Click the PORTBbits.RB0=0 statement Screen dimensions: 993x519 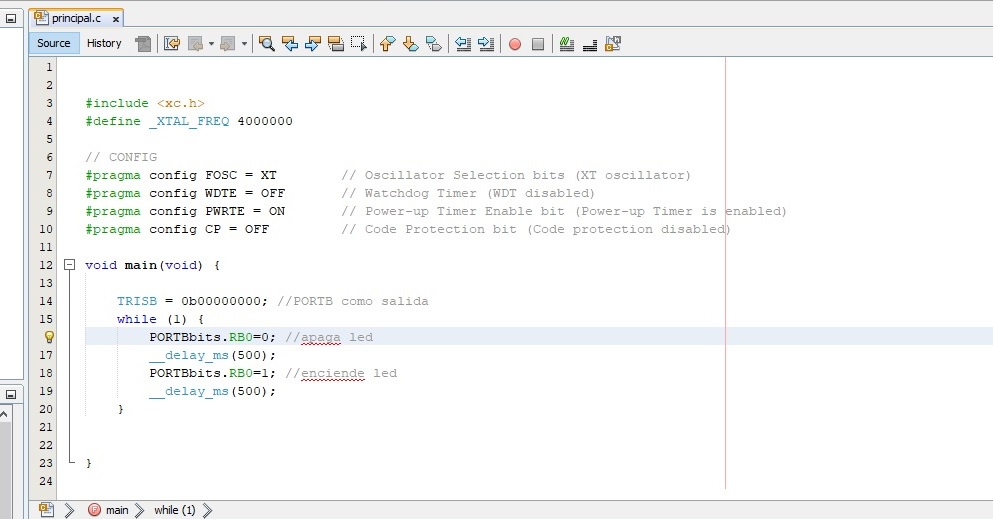coord(213,337)
